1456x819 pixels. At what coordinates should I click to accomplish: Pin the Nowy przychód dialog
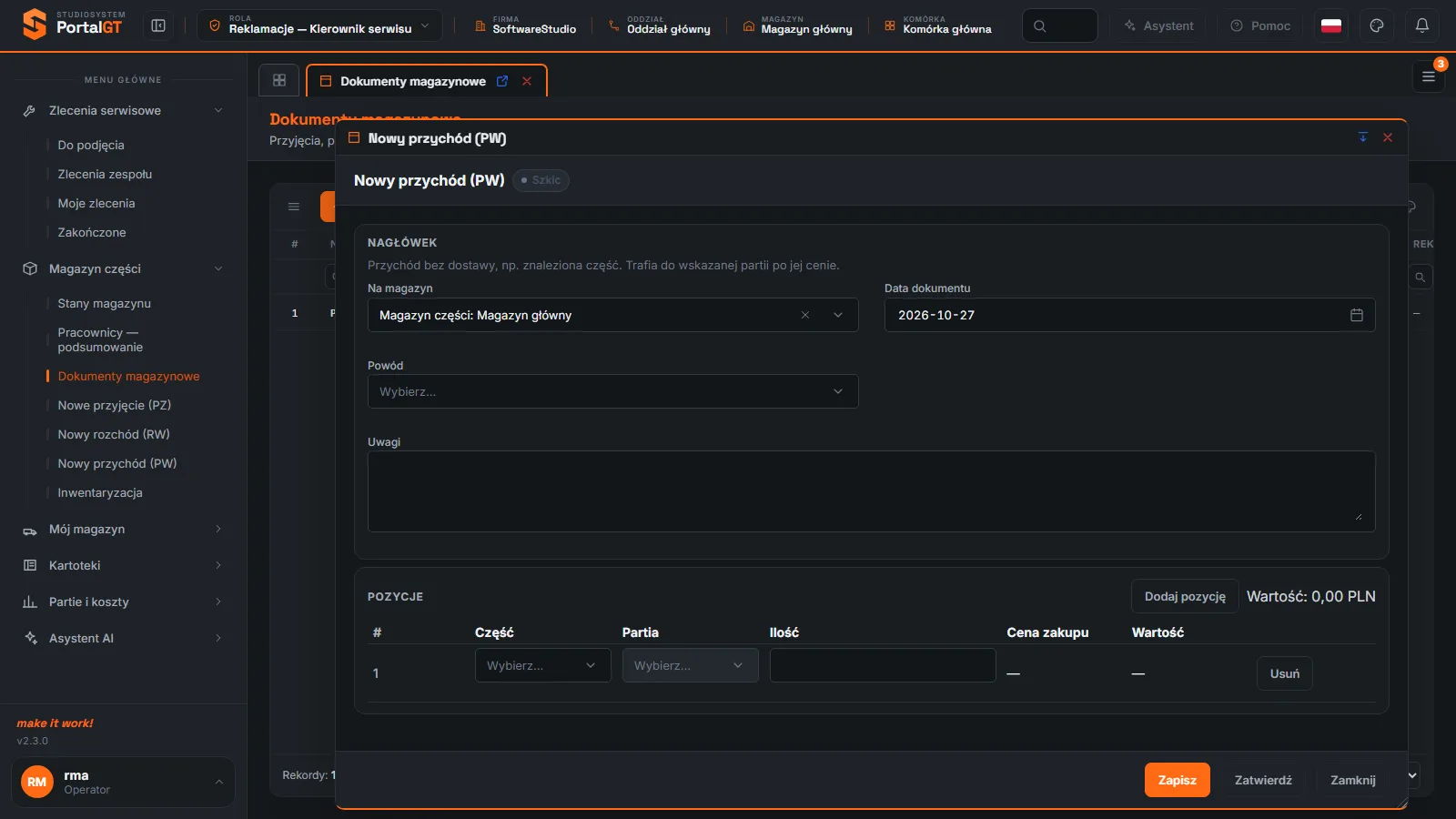point(1363,137)
